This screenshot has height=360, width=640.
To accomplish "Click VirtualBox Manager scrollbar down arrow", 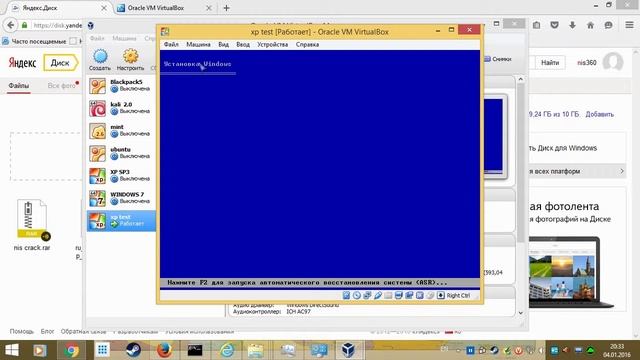I will coord(520,313).
